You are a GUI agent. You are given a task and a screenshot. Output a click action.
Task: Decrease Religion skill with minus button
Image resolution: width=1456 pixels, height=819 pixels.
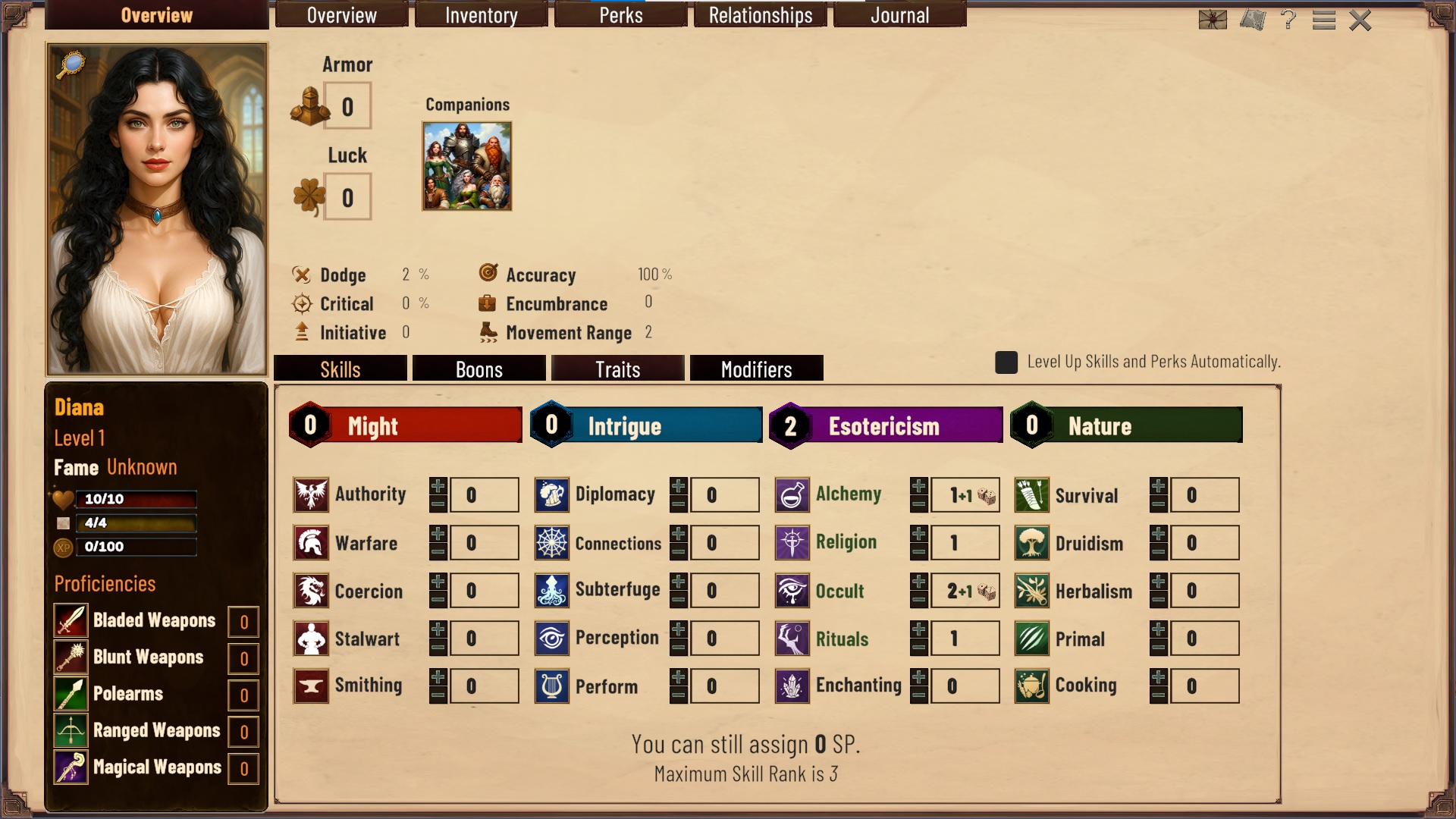tap(919, 551)
